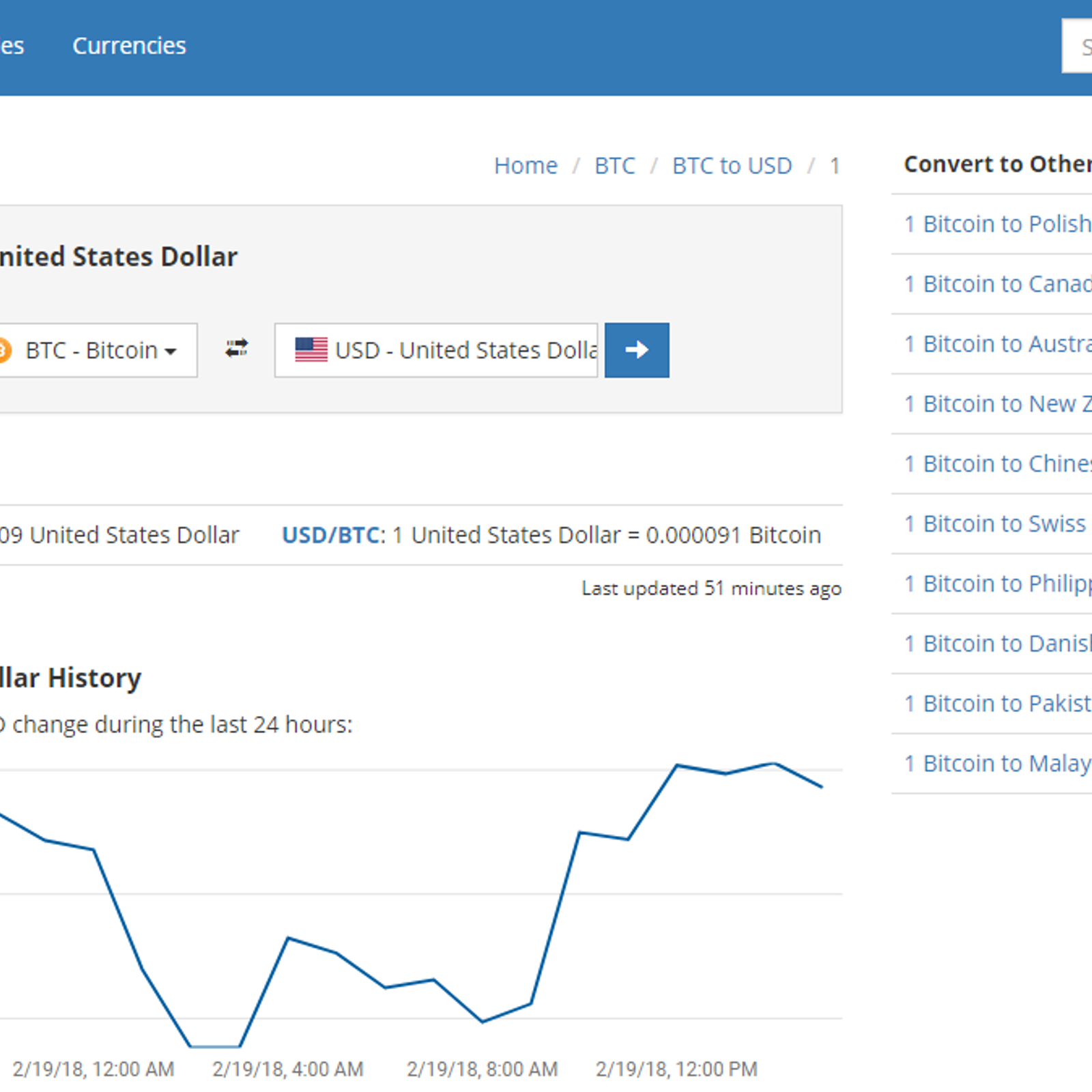Open the USD - United States Dollar selector
The width and height of the screenshot is (1092, 1092).
pos(436,350)
